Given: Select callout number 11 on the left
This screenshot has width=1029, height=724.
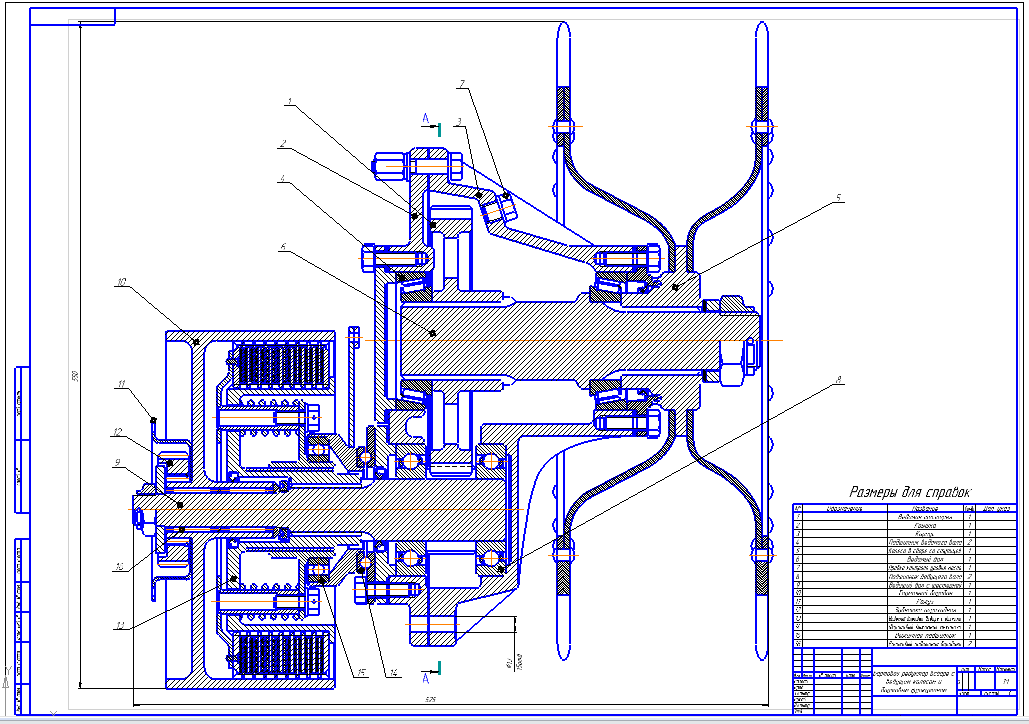Looking at the screenshot, I should pos(120,384).
